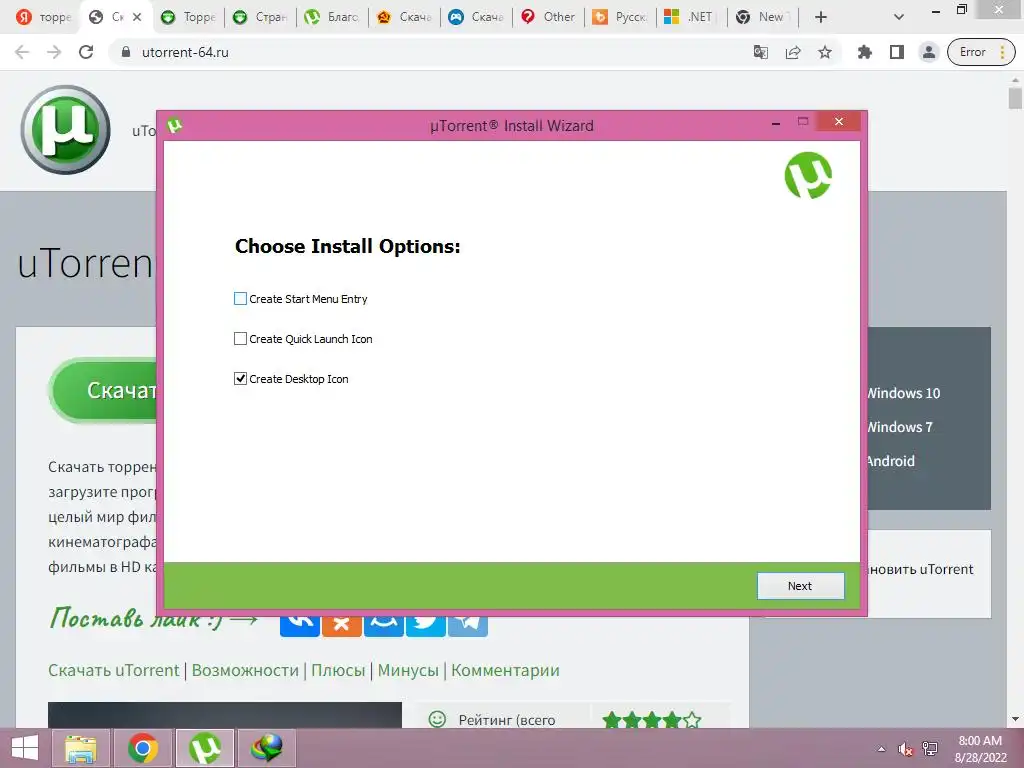Share via the Twitter icon
The image size is (1024, 768).
tap(425, 624)
